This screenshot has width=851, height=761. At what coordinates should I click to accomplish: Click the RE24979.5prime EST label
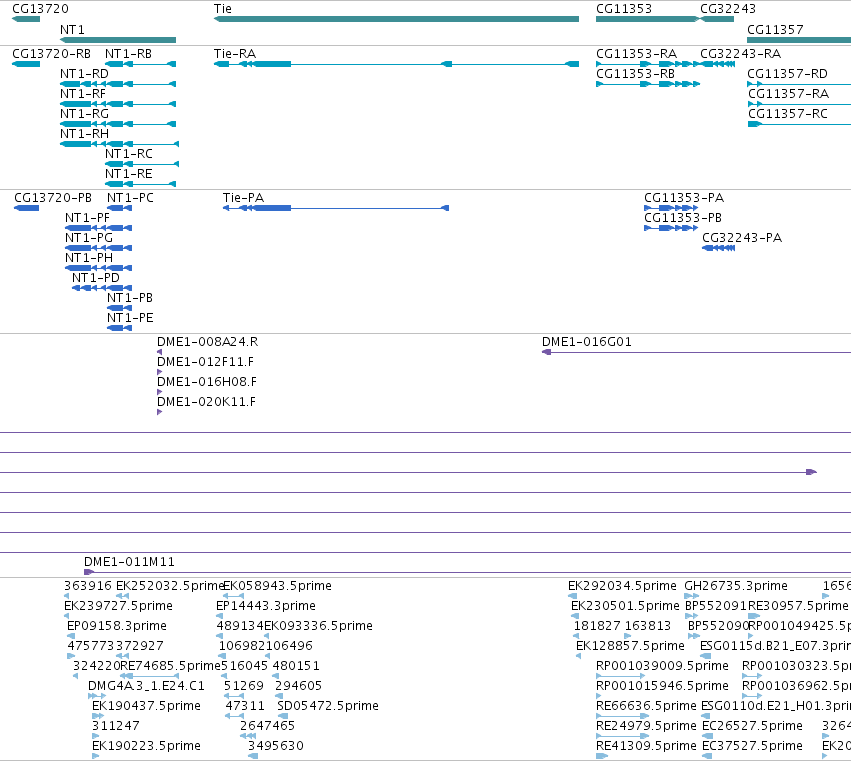pyautogui.click(x=646, y=726)
